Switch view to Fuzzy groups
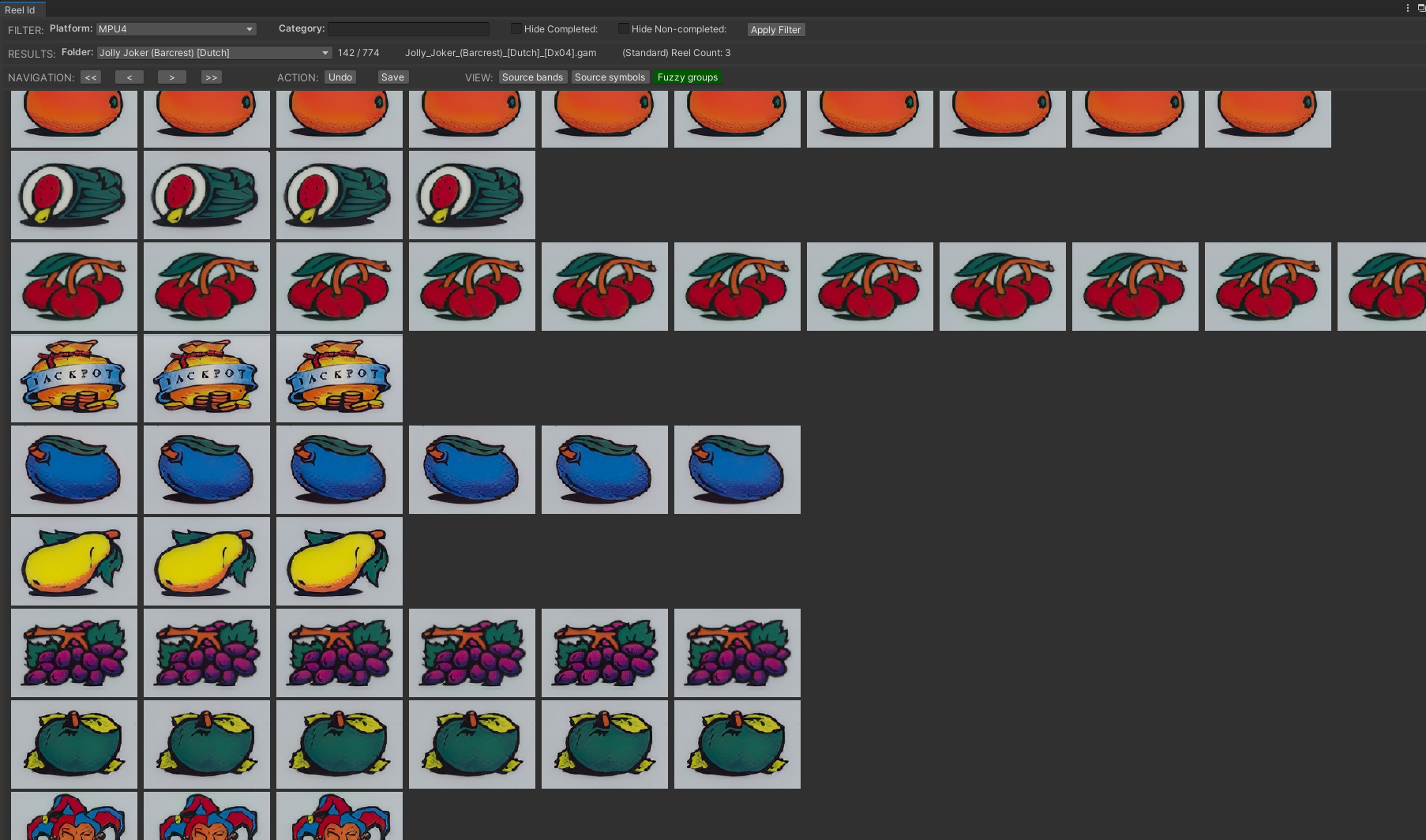Image resolution: width=1426 pixels, height=840 pixels. coord(687,77)
